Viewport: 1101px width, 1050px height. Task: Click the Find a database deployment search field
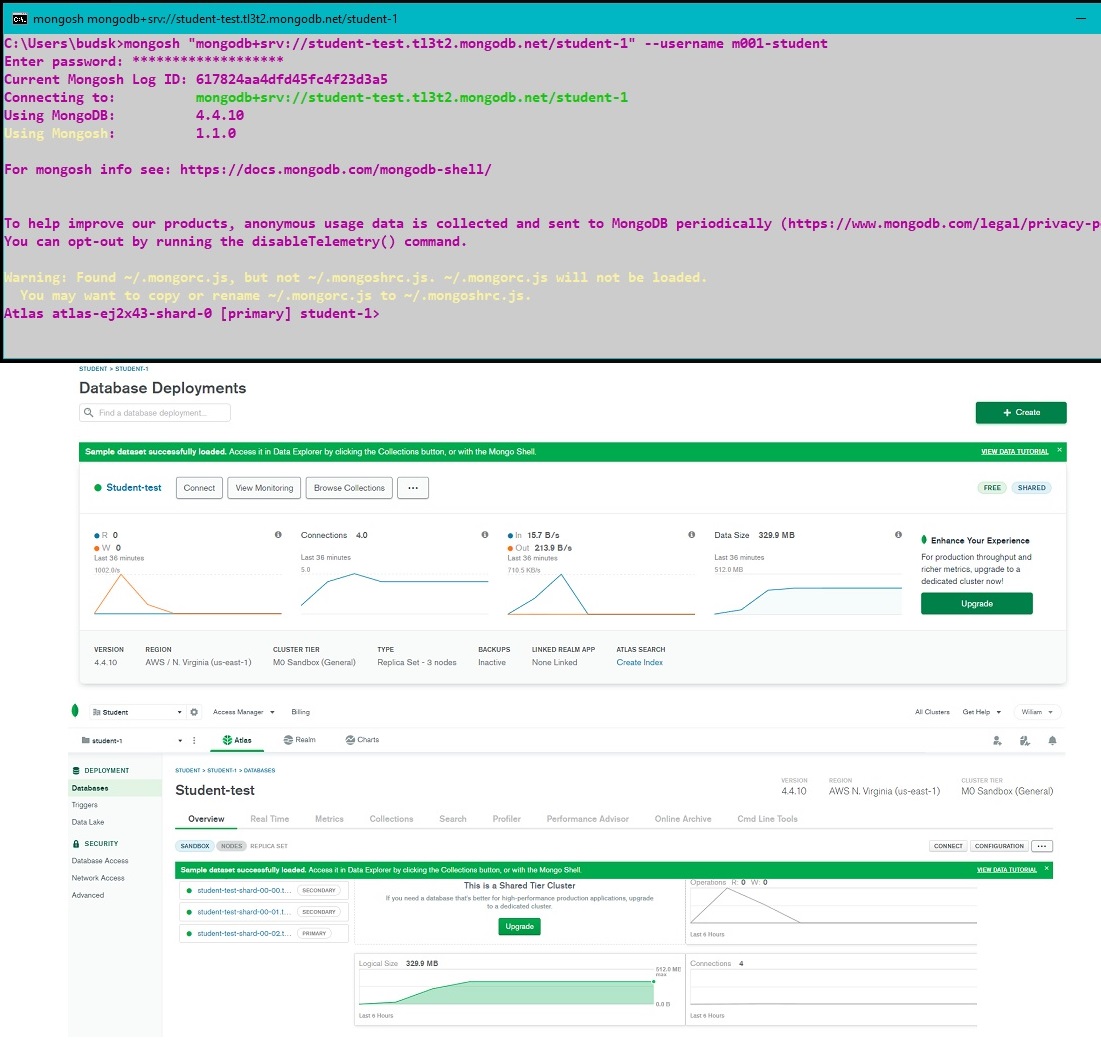tap(155, 412)
